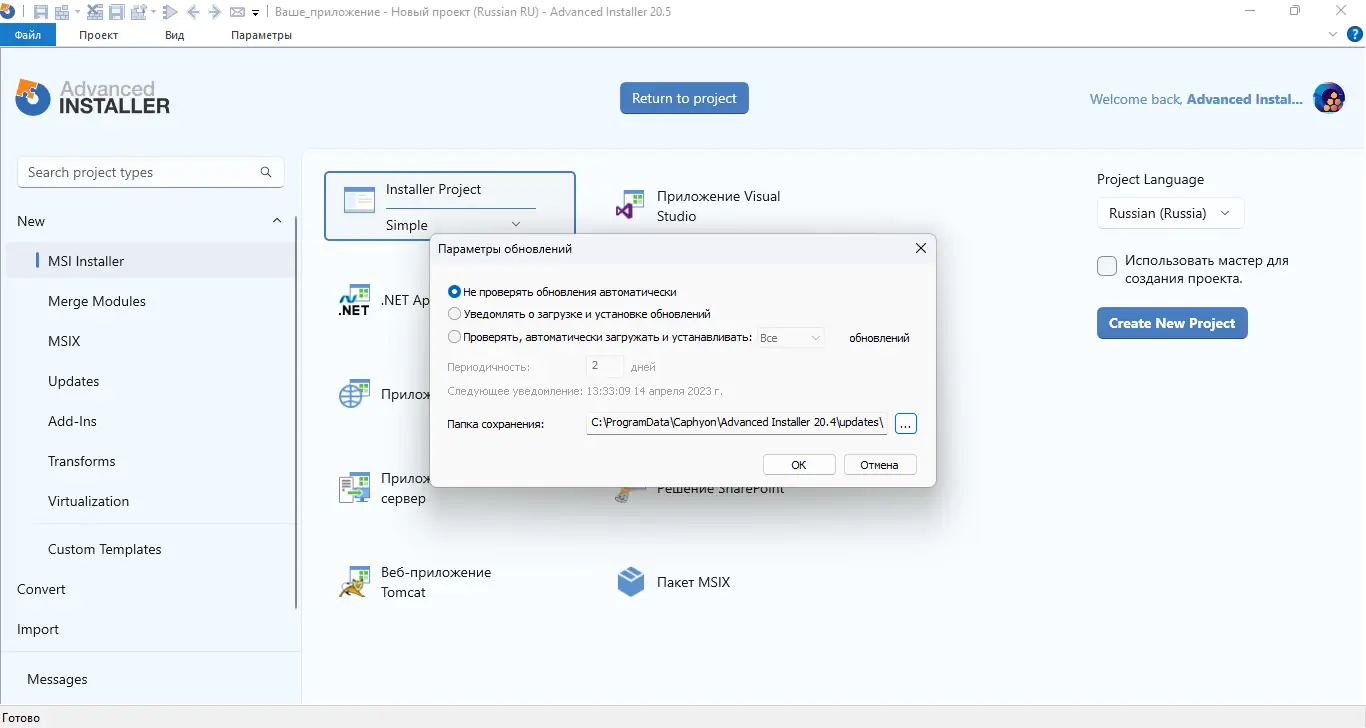The image size is (1366, 728).
Task: Check the use project creation wizard checkbox
Action: (x=1107, y=265)
